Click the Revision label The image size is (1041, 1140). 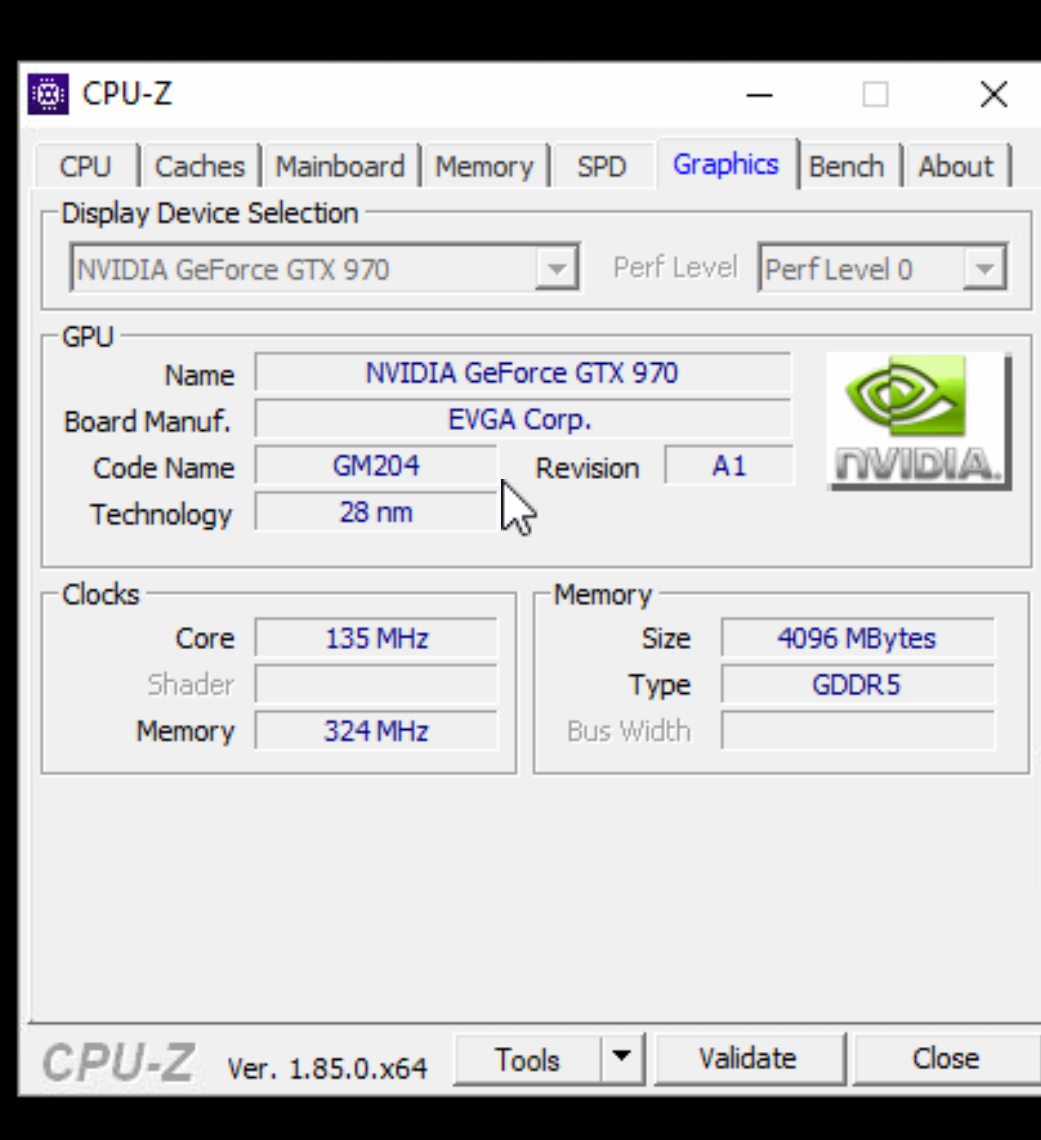[x=587, y=468]
